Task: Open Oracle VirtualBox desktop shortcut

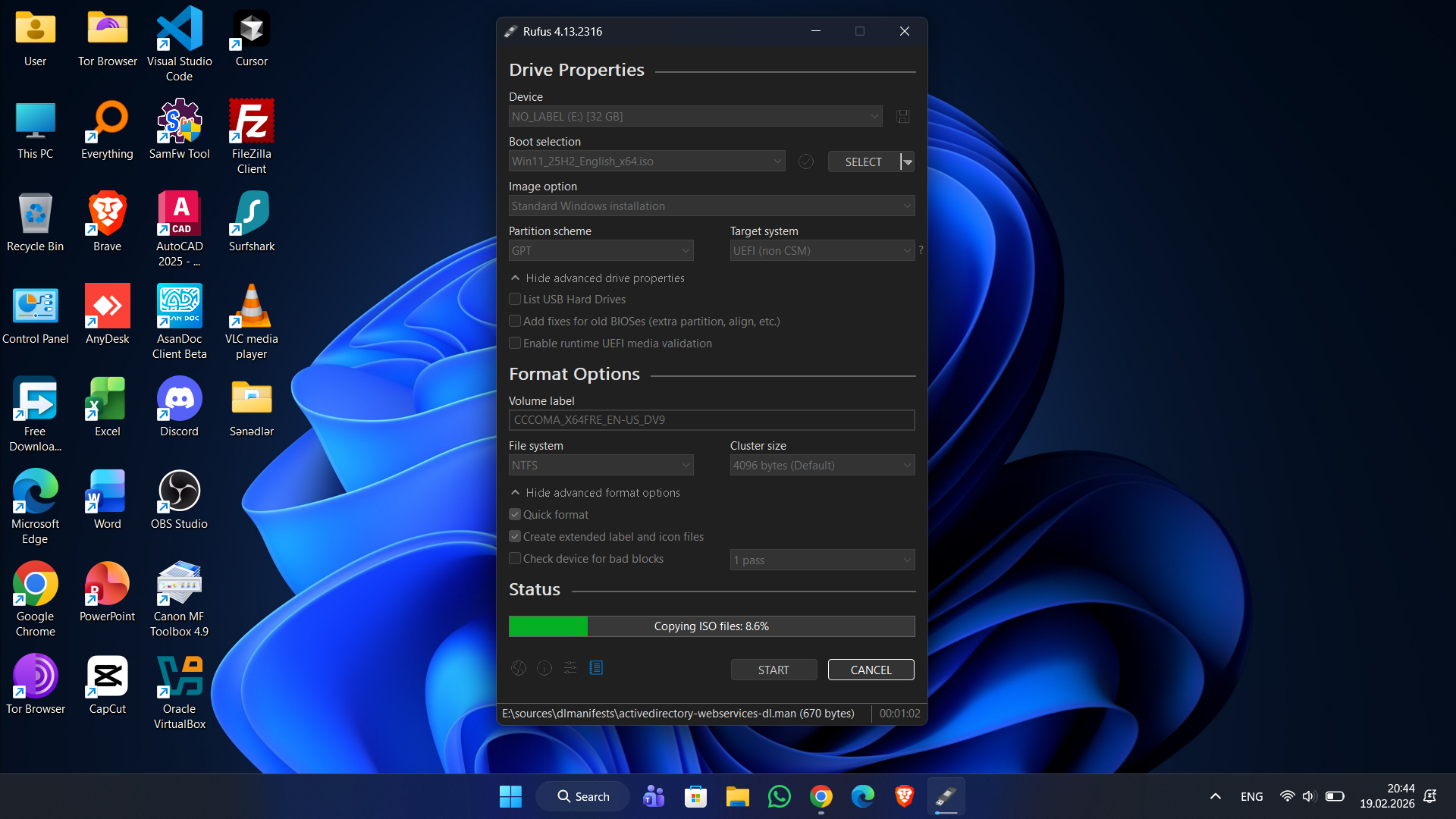Action: click(x=179, y=692)
